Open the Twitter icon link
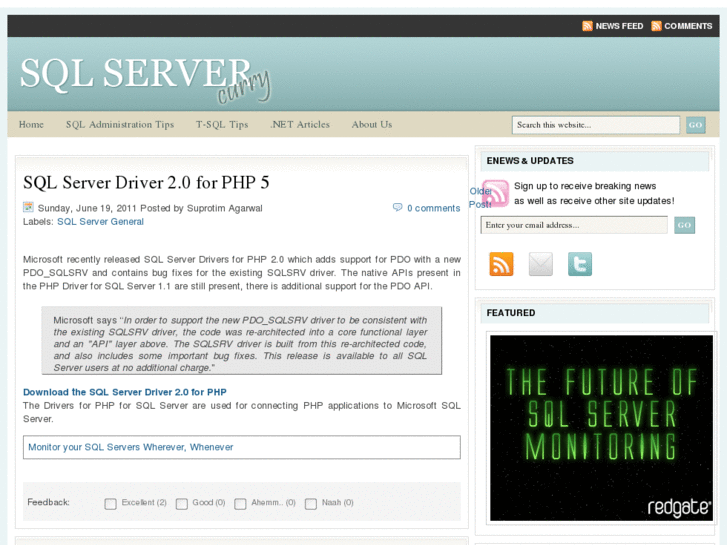This screenshot has height=545, width=727. click(x=580, y=264)
